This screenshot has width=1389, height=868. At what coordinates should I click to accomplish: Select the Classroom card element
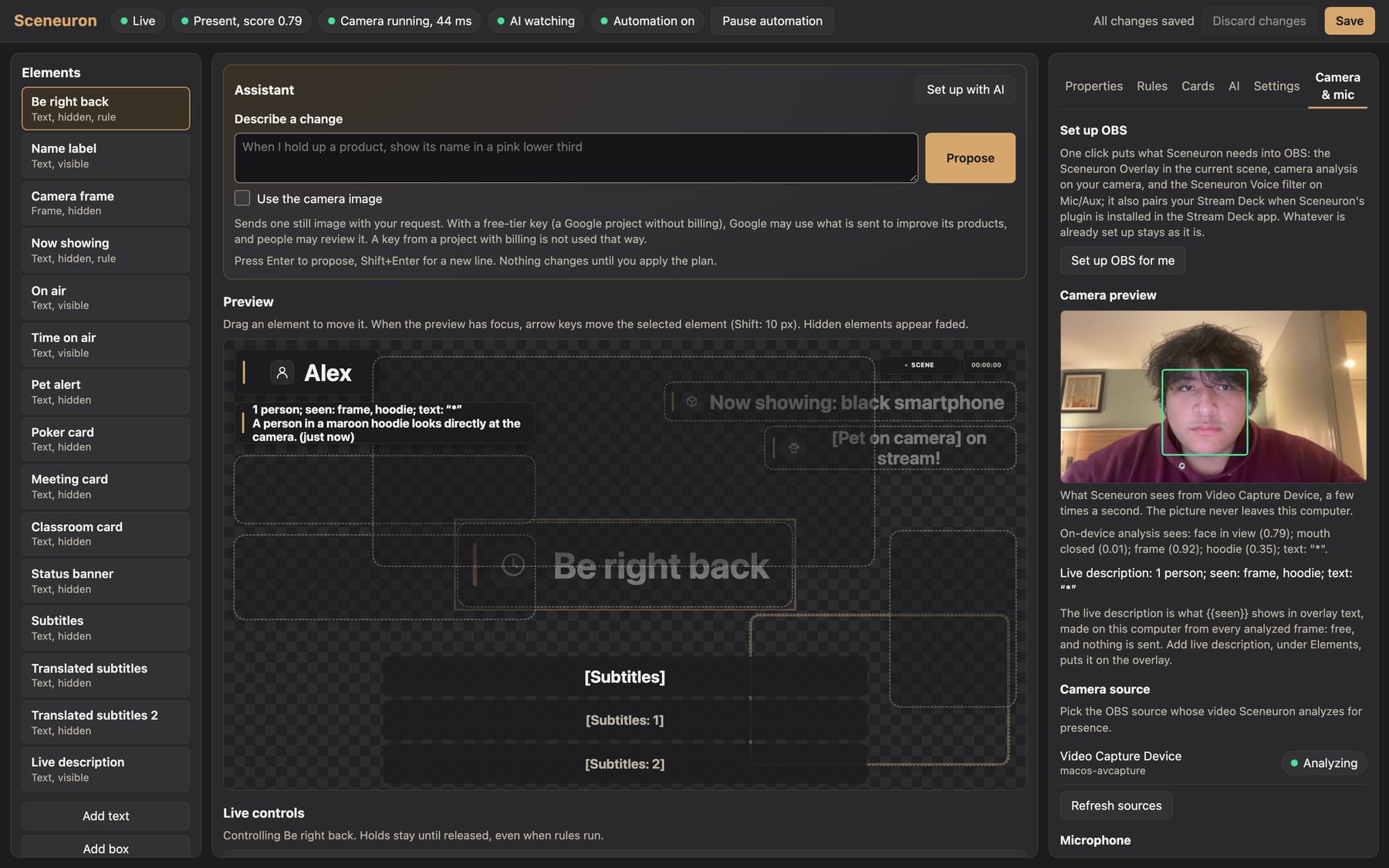click(x=106, y=534)
